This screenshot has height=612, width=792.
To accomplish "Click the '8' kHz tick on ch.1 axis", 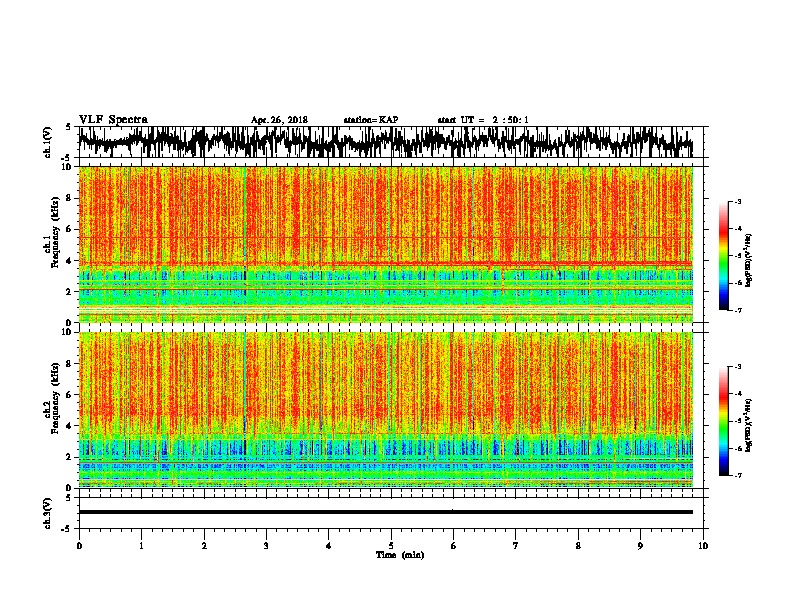I will tap(70, 198).
